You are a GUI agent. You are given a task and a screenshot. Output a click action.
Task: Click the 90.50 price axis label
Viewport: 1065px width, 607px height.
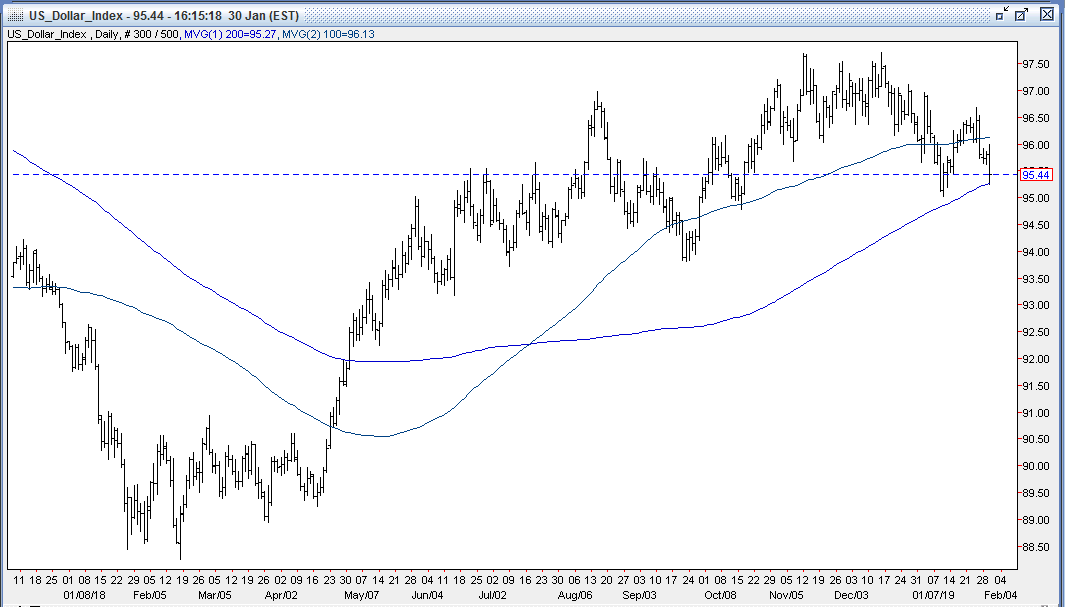tap(1038, 439)
